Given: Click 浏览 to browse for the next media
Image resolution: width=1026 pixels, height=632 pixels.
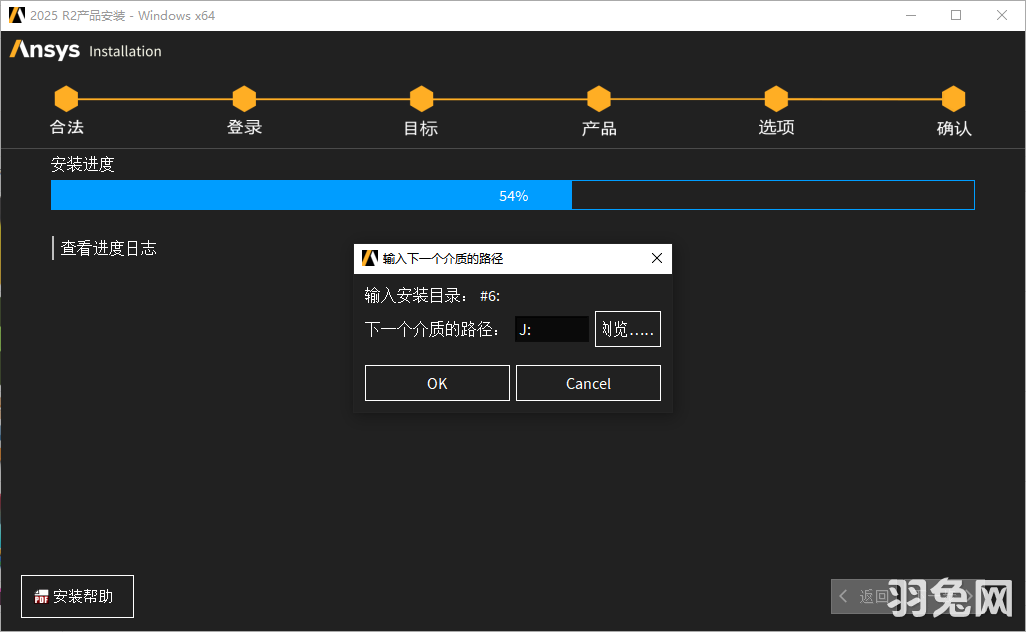Looking at the screenshot, I should tap(627, 328).
